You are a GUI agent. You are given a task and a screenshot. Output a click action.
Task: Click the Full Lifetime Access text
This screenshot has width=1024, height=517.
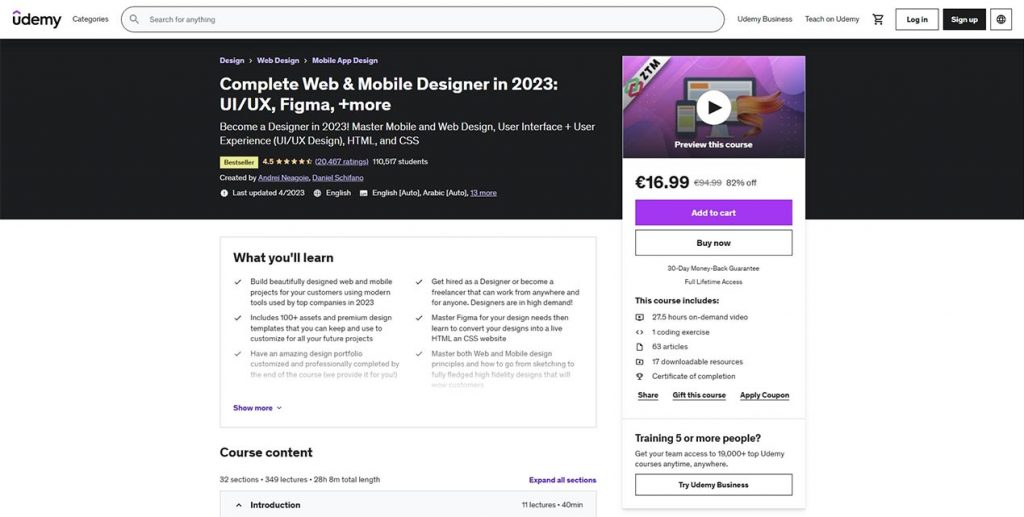tap(713, 282)
